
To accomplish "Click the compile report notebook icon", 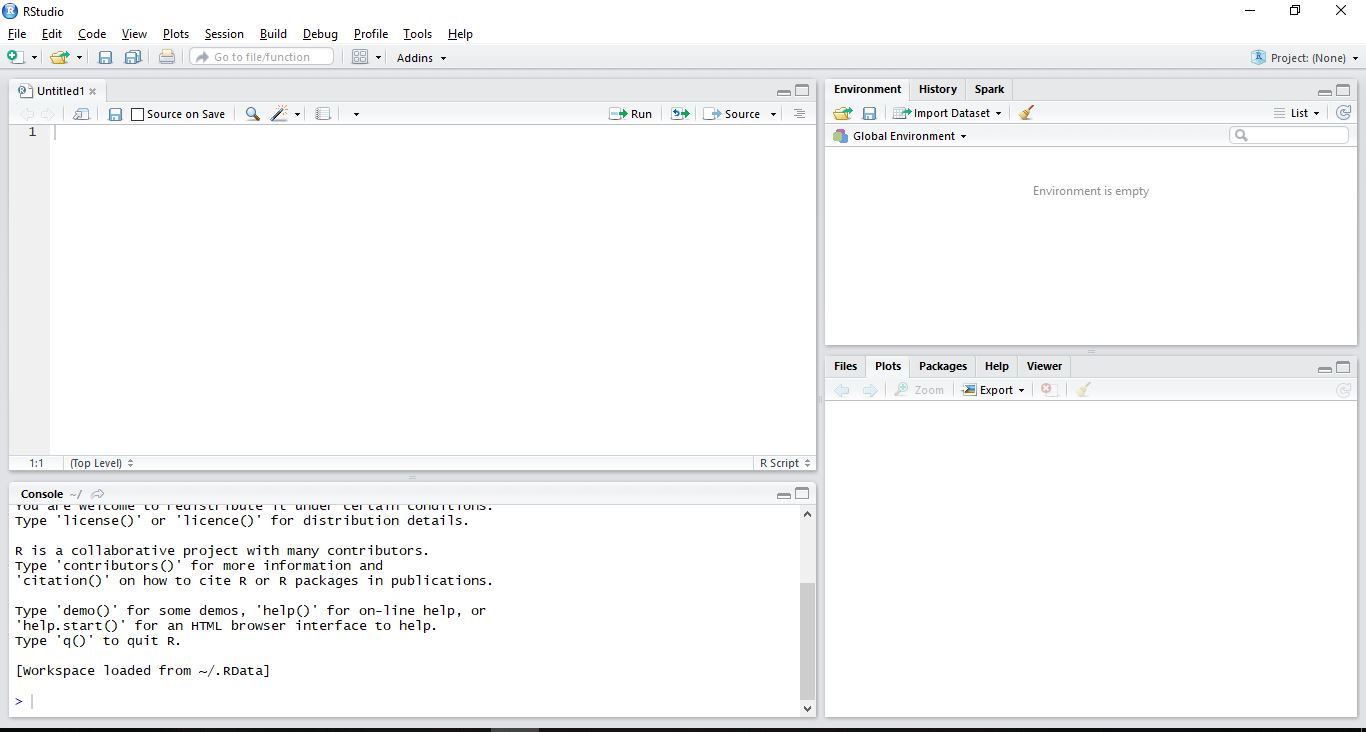I will point(323,114).
